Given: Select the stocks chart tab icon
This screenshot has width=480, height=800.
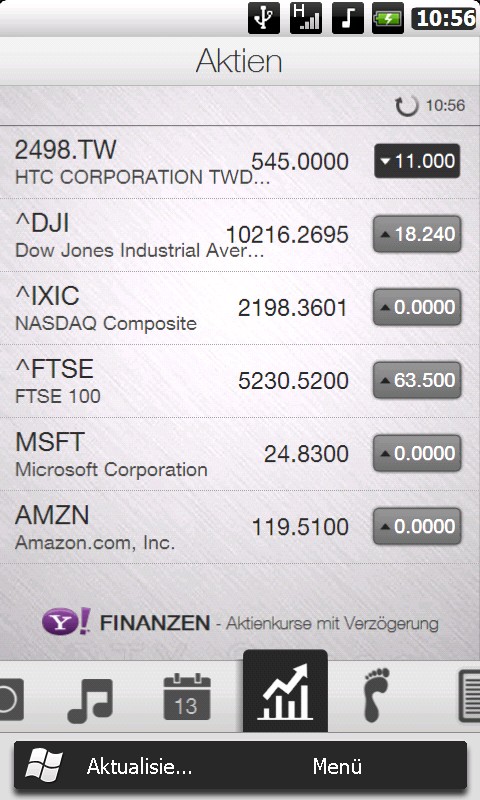Looking at the screenshot, I should click(x=285, y=691).
